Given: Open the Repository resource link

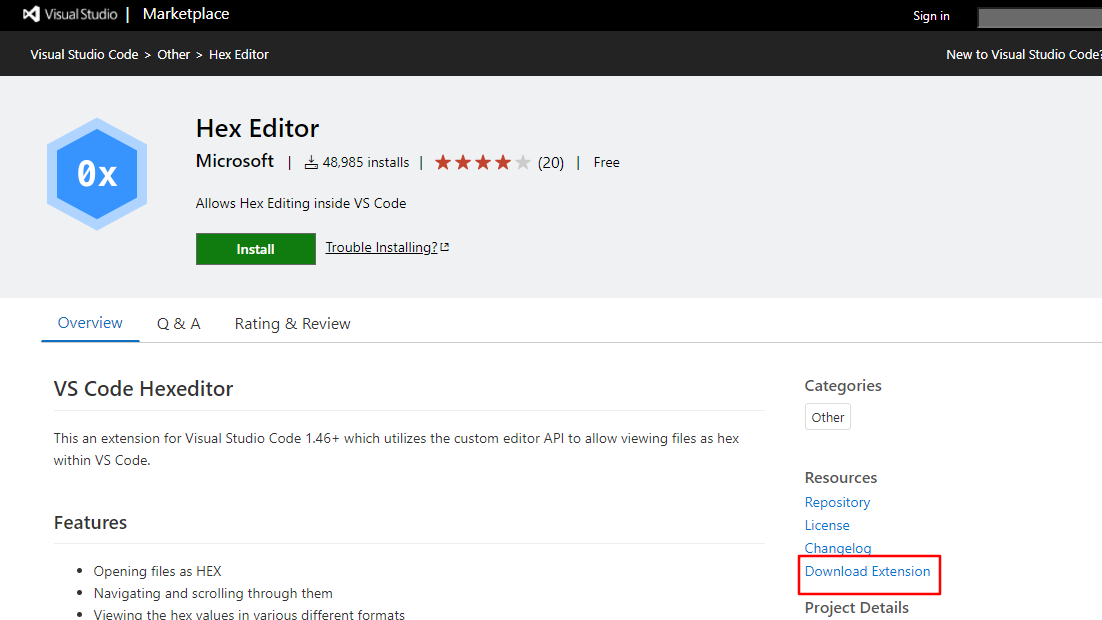Looking at the screenshot, I should pos(837,502).
